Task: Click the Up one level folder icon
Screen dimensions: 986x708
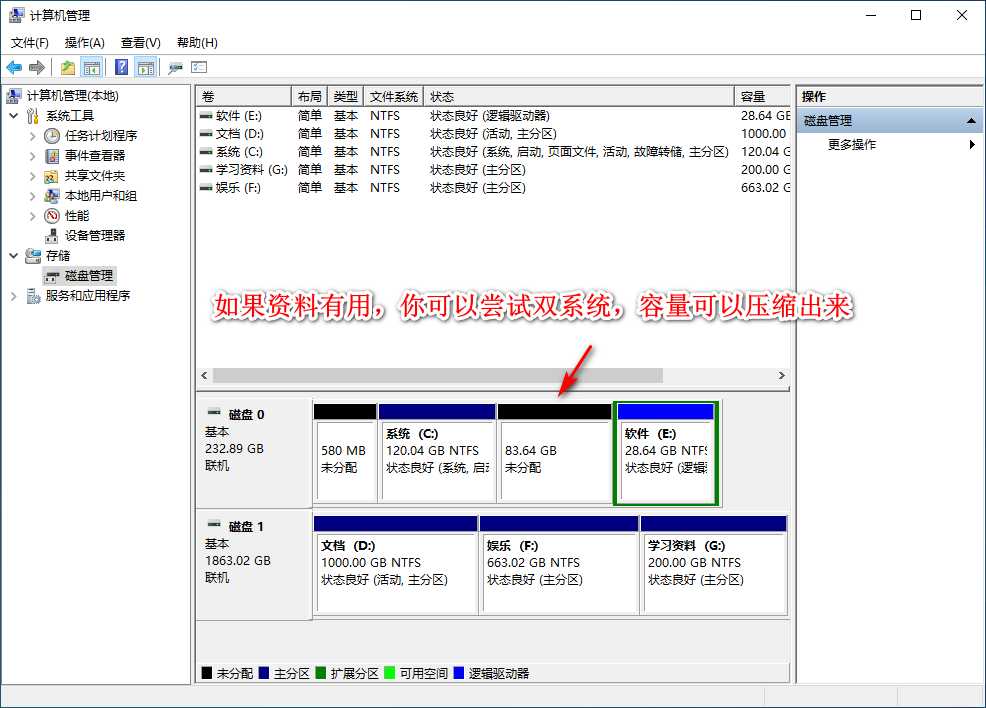Action: tap(68, 67)
